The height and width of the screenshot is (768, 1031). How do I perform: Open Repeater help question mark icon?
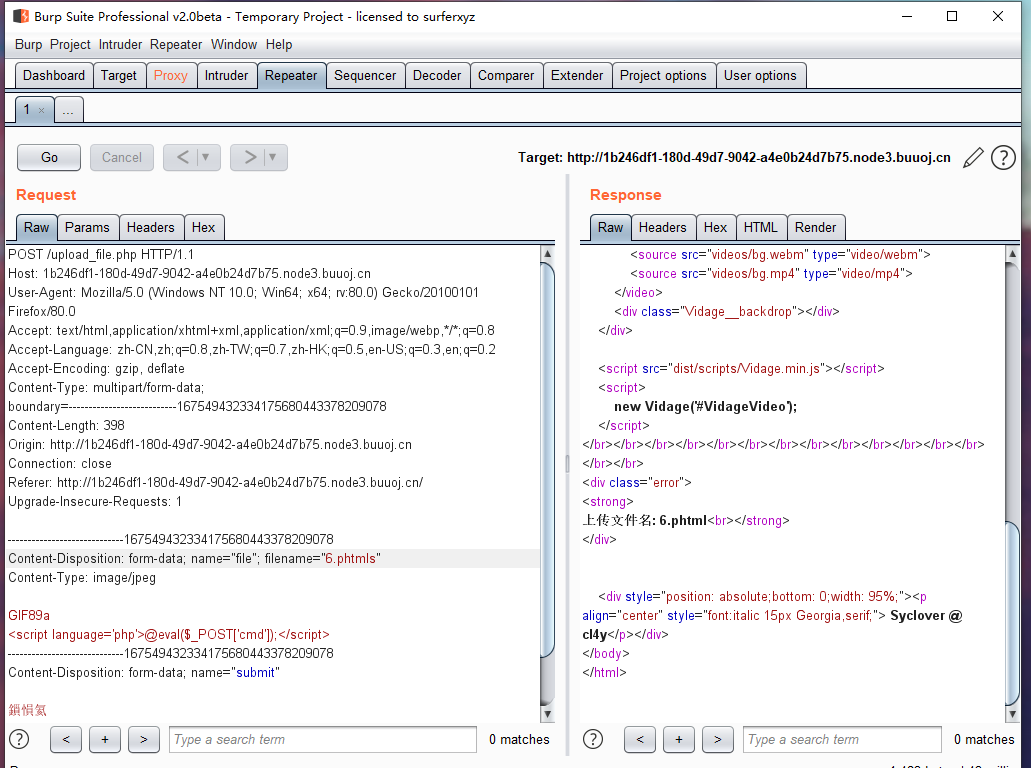click(1003, 158)
